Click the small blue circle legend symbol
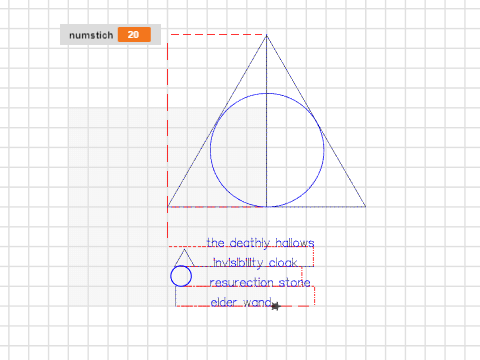Screen dimensions: 480x360 [181, 276]
